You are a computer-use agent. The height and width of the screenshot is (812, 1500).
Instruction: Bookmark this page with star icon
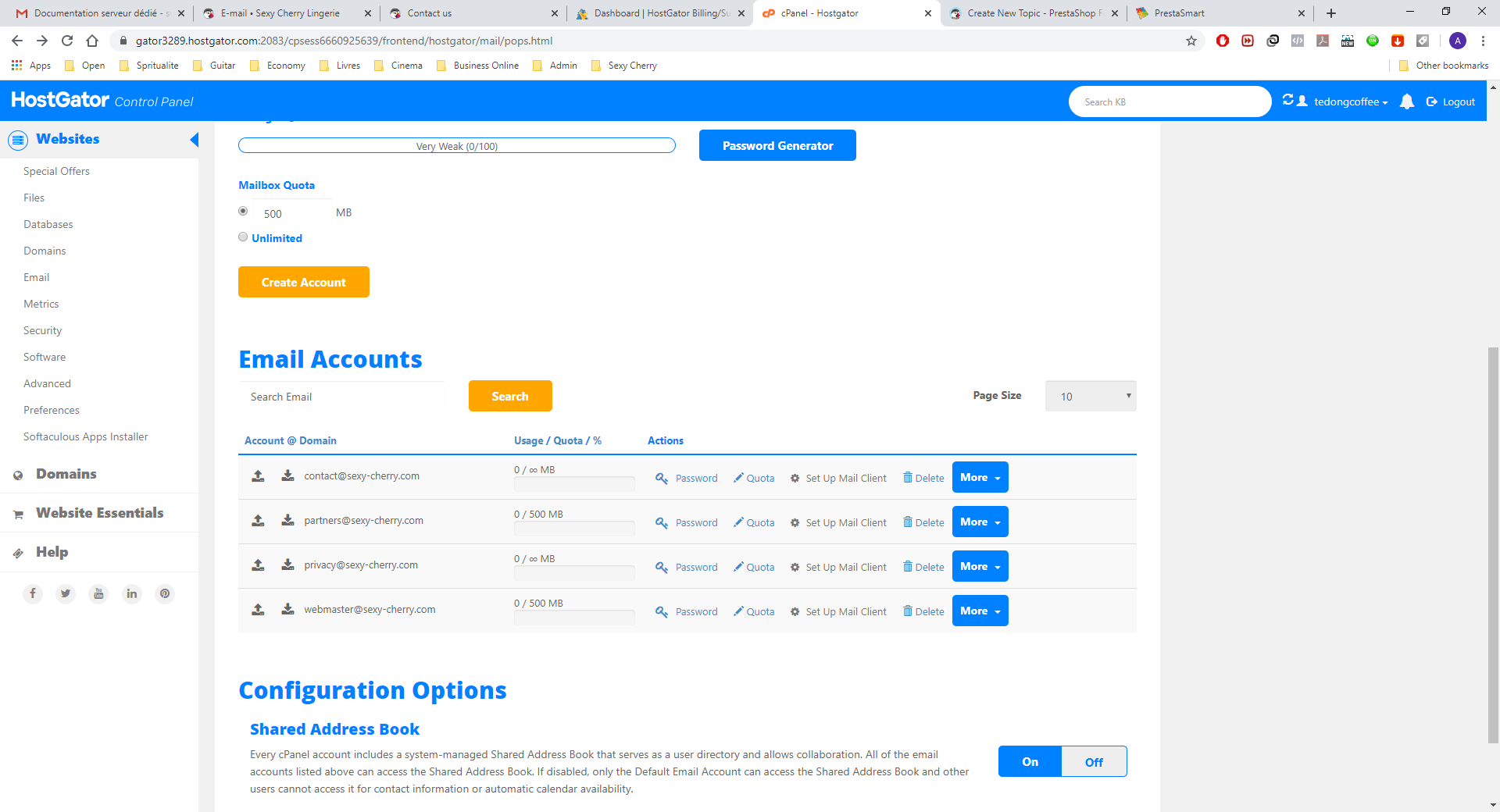click(x=1191, y=41)
